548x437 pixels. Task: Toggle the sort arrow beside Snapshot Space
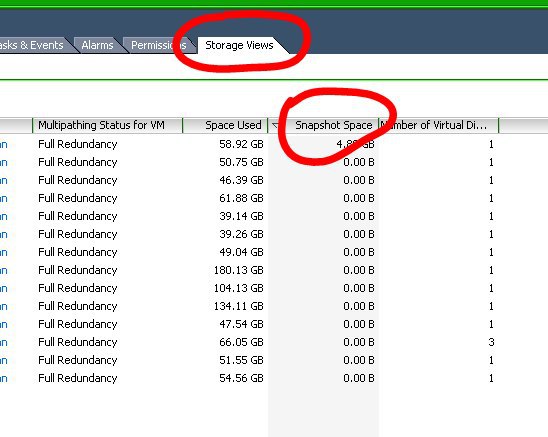275,125
